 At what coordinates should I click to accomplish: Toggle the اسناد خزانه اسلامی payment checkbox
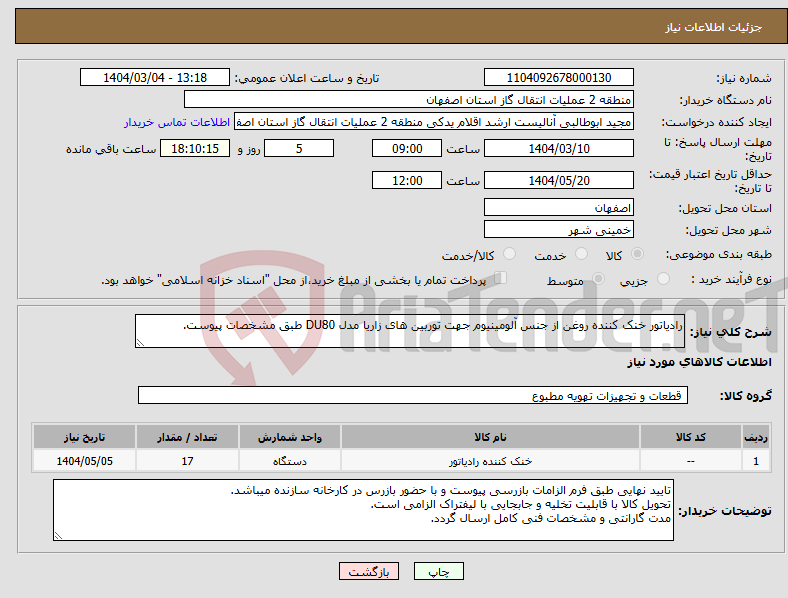(x=501, y=278)
